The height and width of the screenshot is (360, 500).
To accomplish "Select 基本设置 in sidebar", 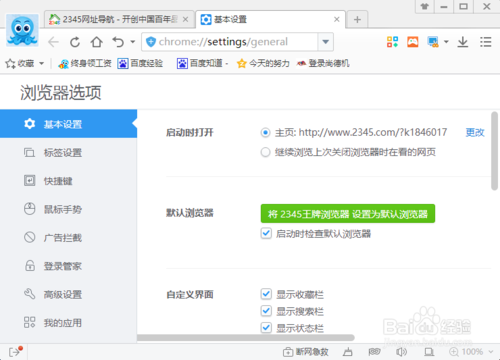I will click(x=68, y=124).
